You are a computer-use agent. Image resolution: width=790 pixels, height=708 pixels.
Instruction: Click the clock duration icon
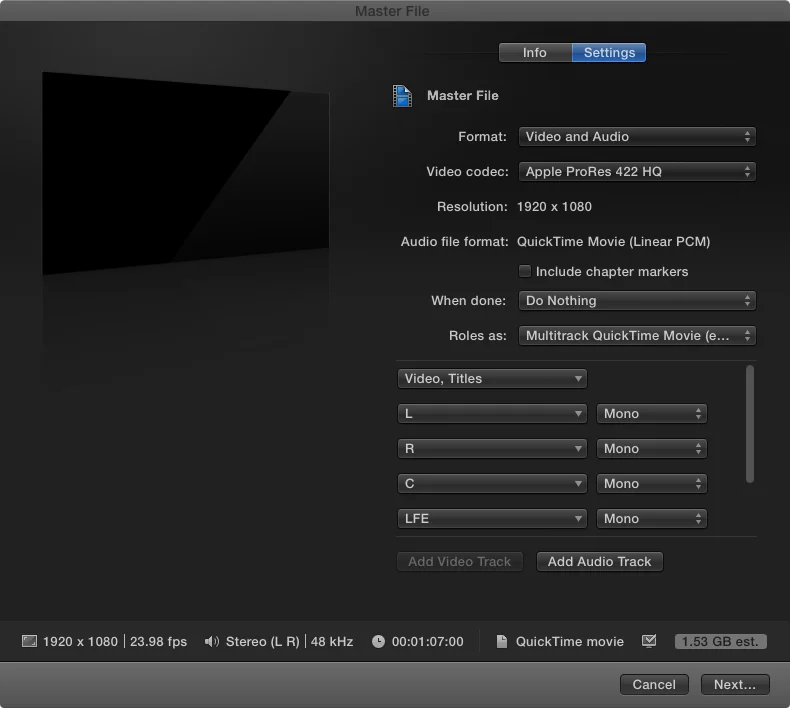[378, 641]
